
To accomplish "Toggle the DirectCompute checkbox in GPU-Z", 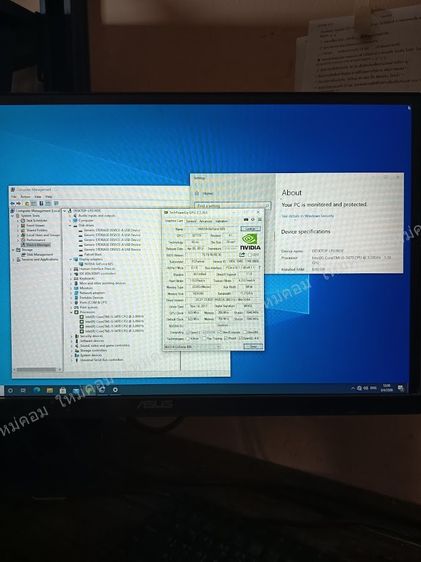I will (219, 332).
